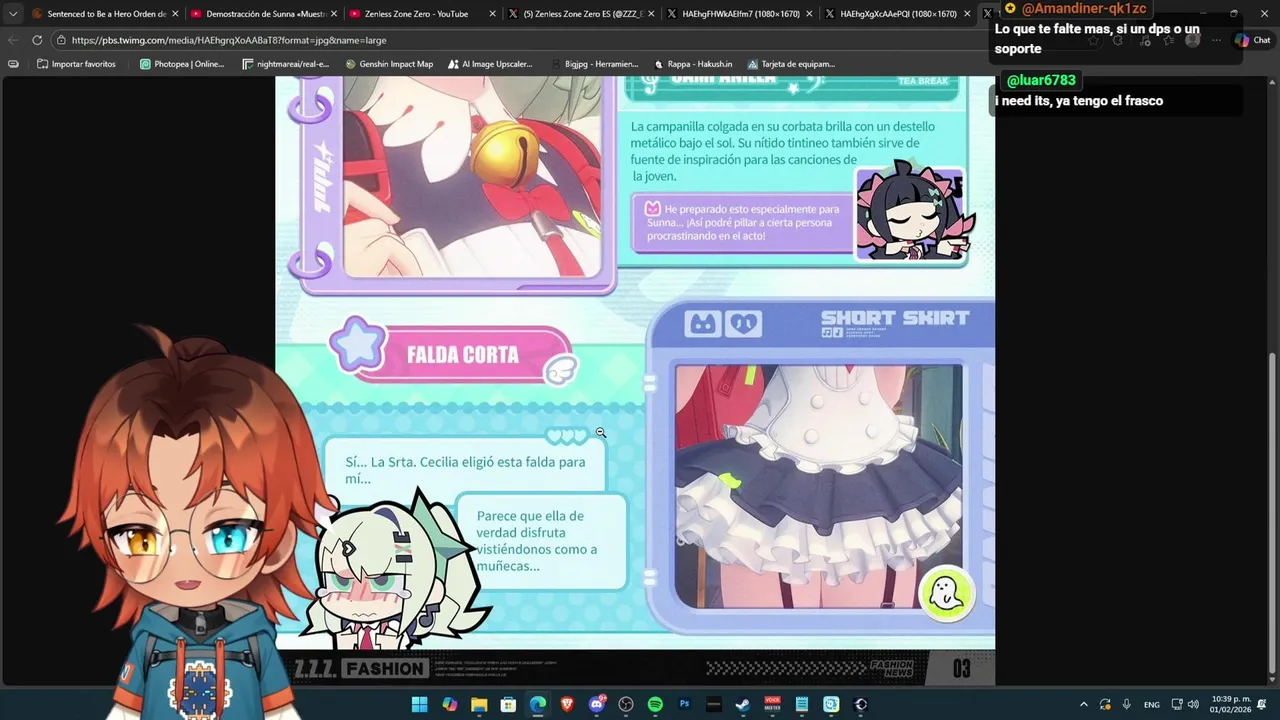This screenshot has width=1280, height=720.
Task: Open network settings tray icon
Action: [x=1177, y=704]
